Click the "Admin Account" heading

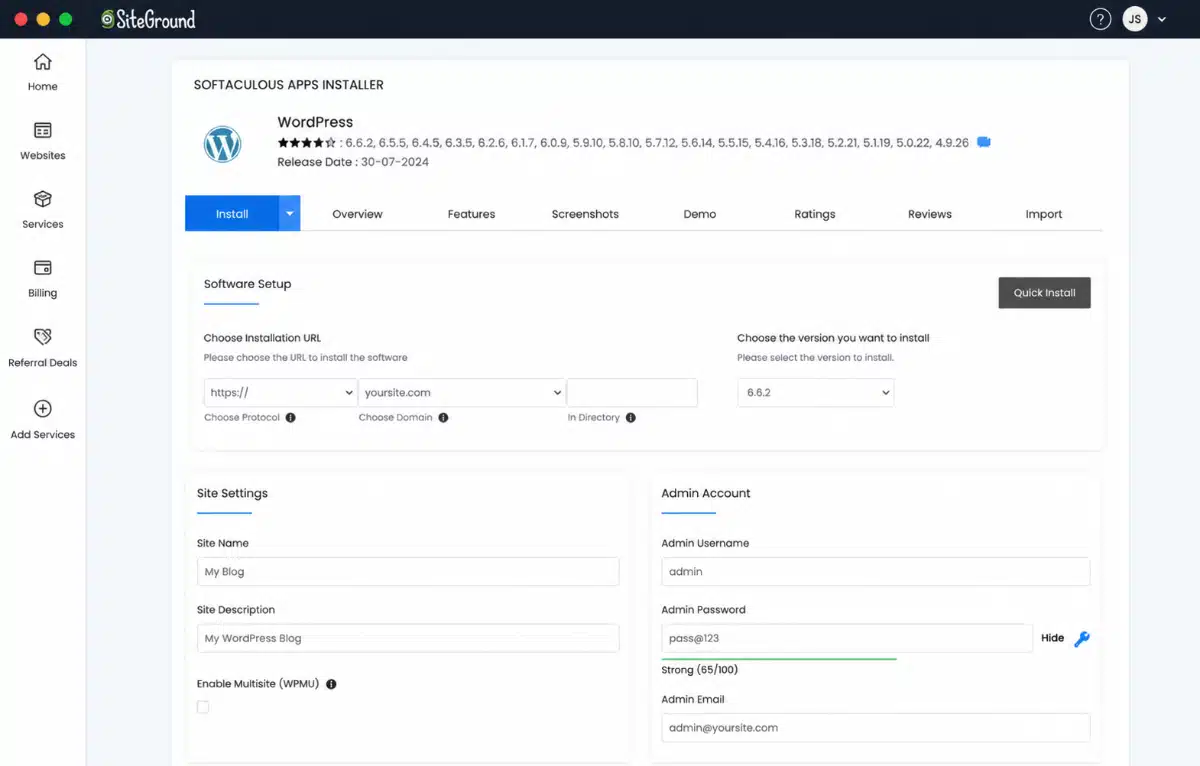click(x=706, y=493)
